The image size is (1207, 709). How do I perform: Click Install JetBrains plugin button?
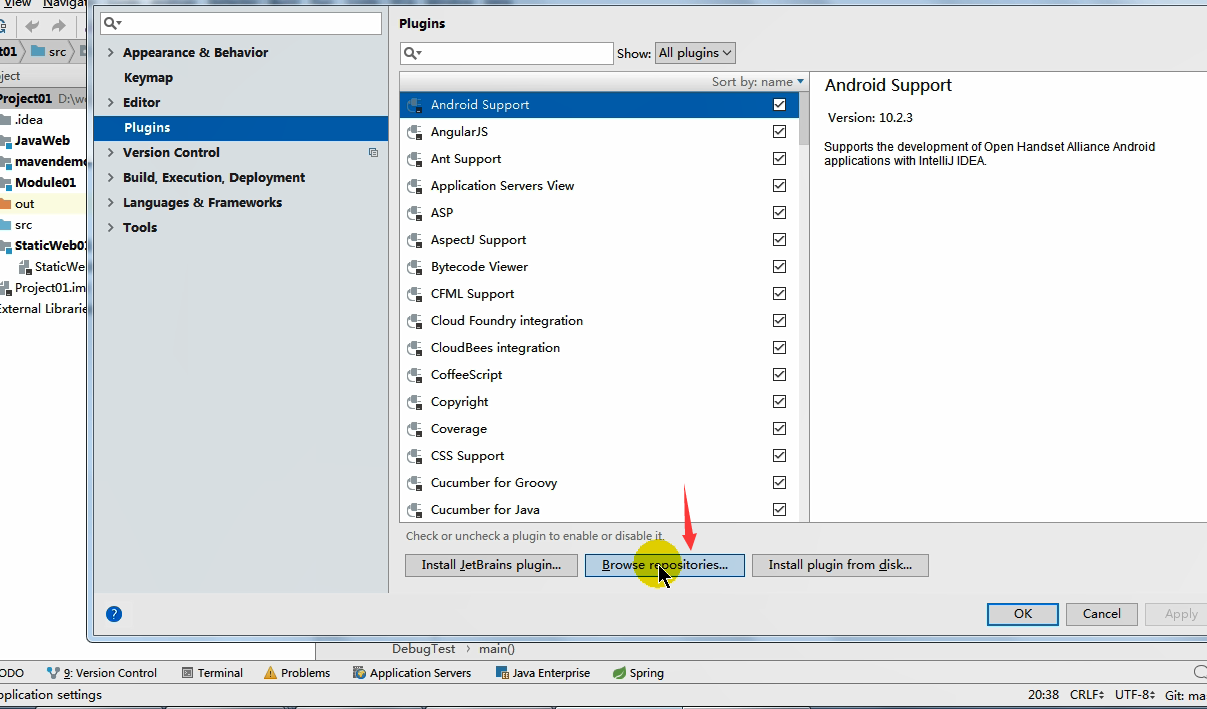pyautogui.click(x=491, y=565)
